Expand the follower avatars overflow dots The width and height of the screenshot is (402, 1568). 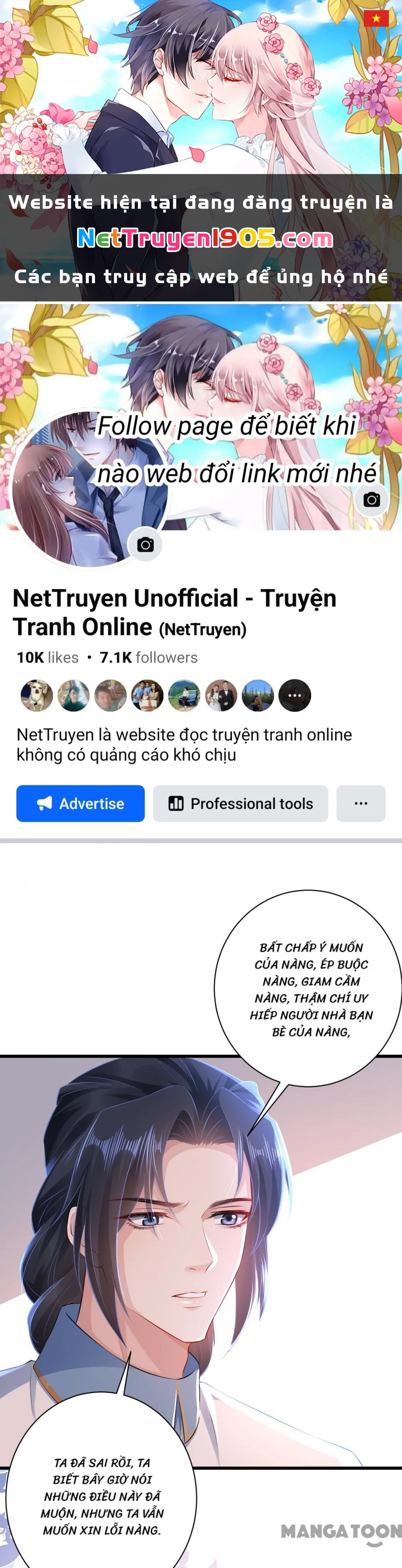click(x=295, y=695)
